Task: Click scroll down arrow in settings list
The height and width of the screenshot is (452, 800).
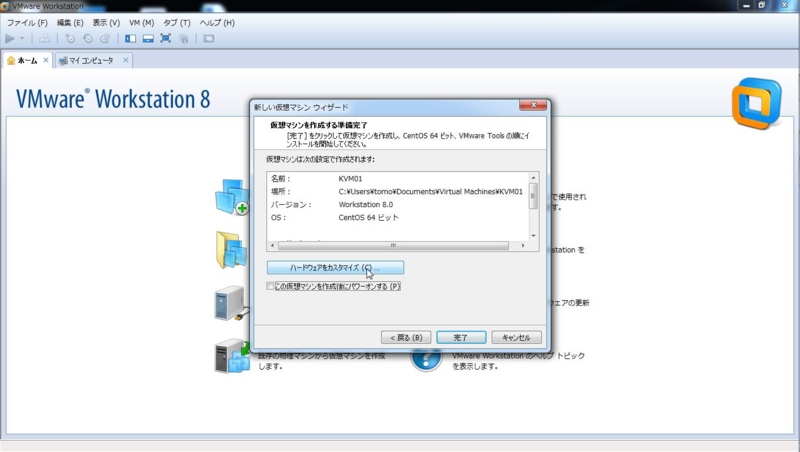Action: 534,236
